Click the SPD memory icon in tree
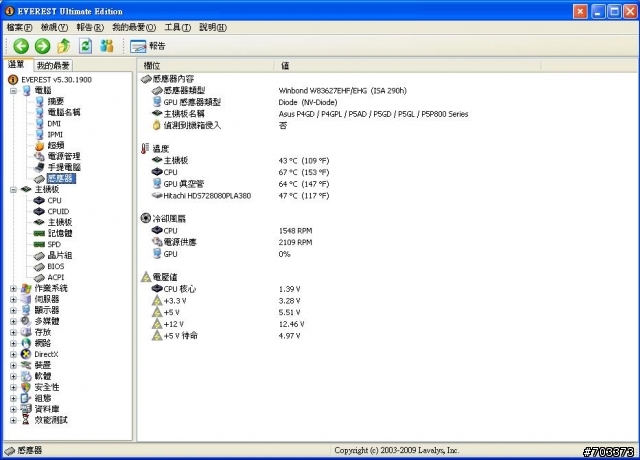Image resolution: width=640 pixels, height=460 pixels. 39,244
